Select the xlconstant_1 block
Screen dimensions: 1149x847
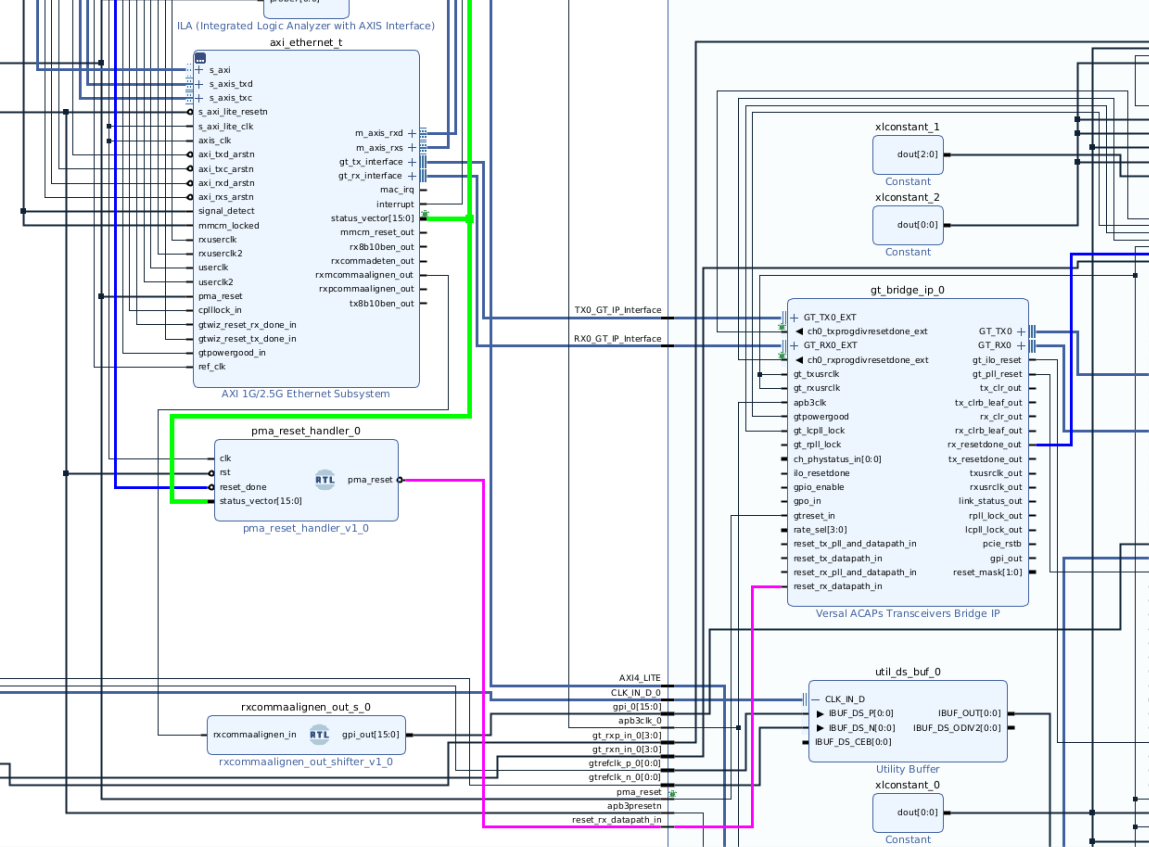[x=907, y=155]
